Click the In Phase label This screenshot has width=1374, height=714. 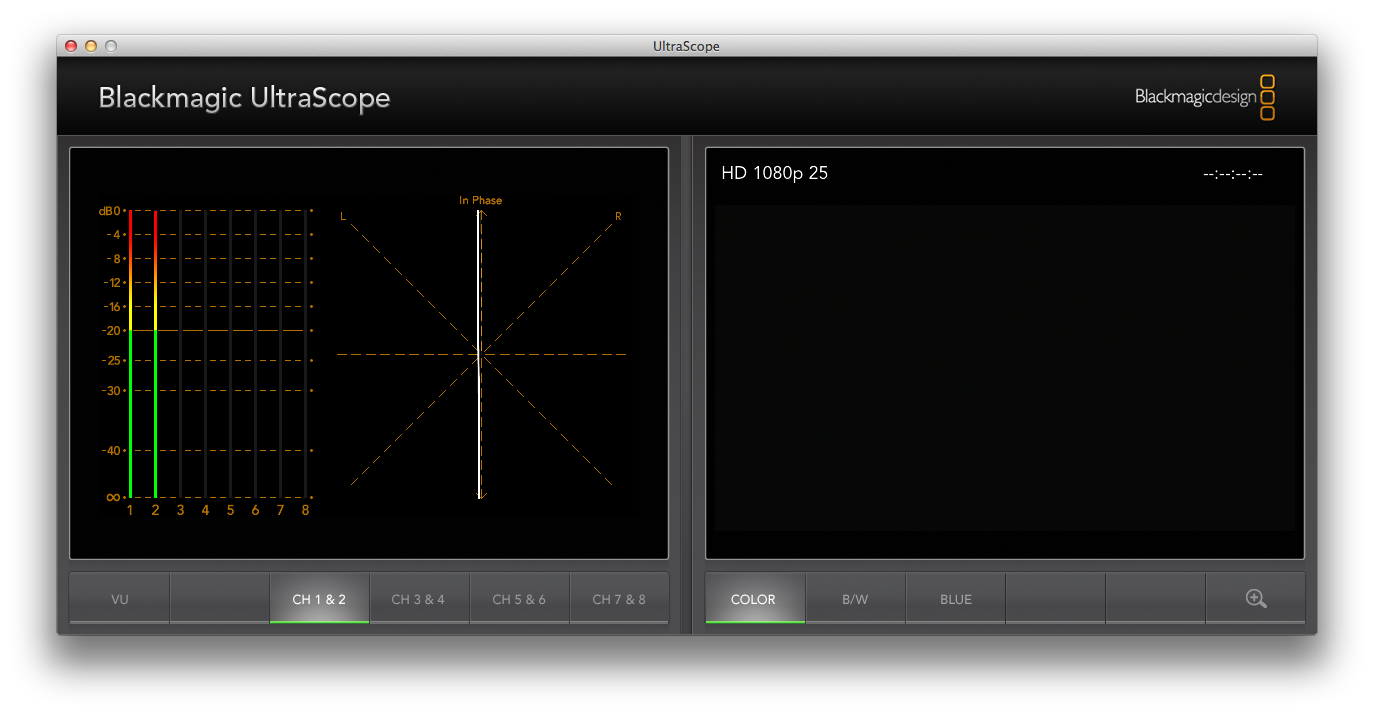[481, 200]
